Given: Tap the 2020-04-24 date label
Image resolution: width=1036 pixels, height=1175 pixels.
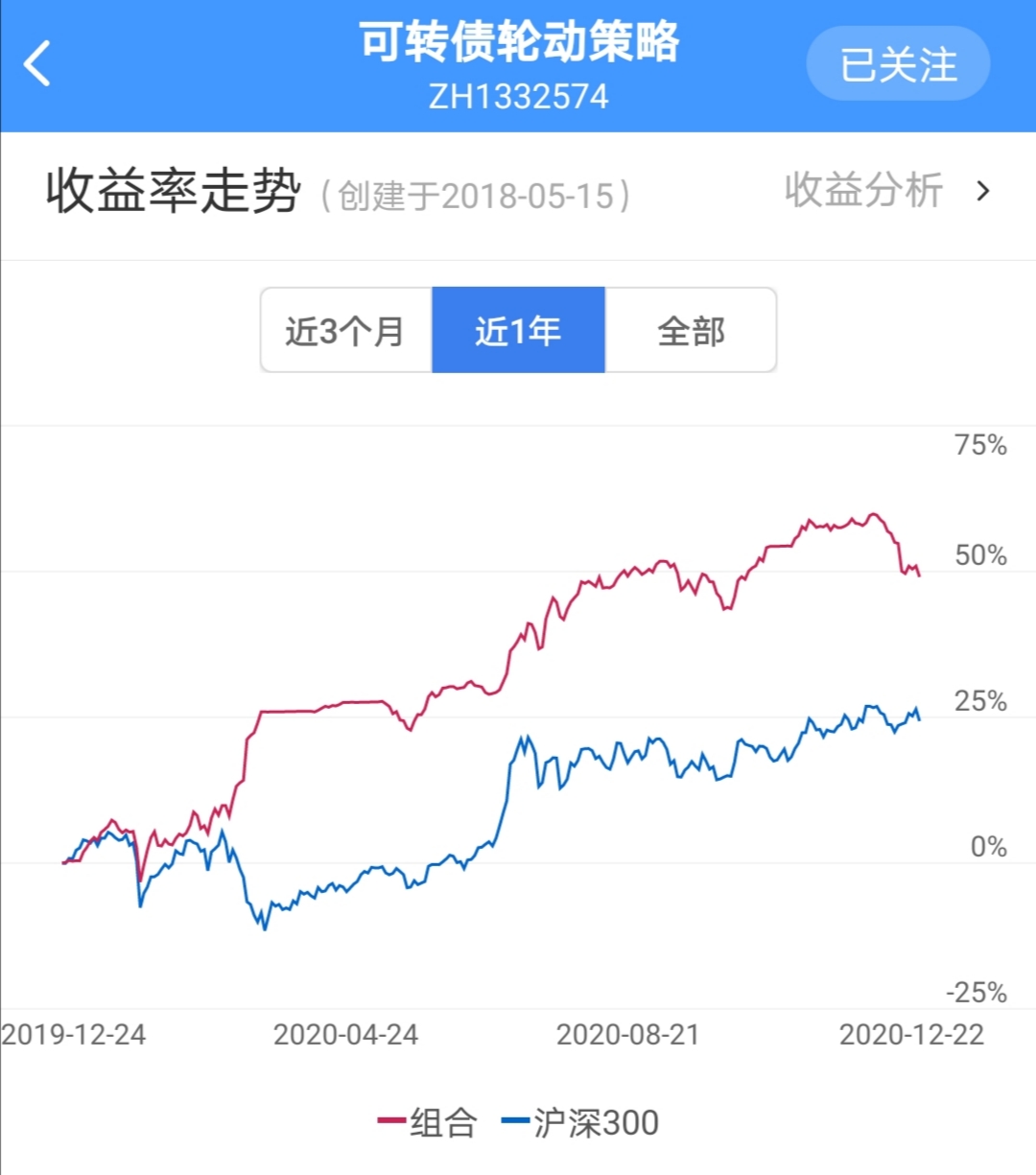Looking at the screenshot, I should [x=345, y=1035].
